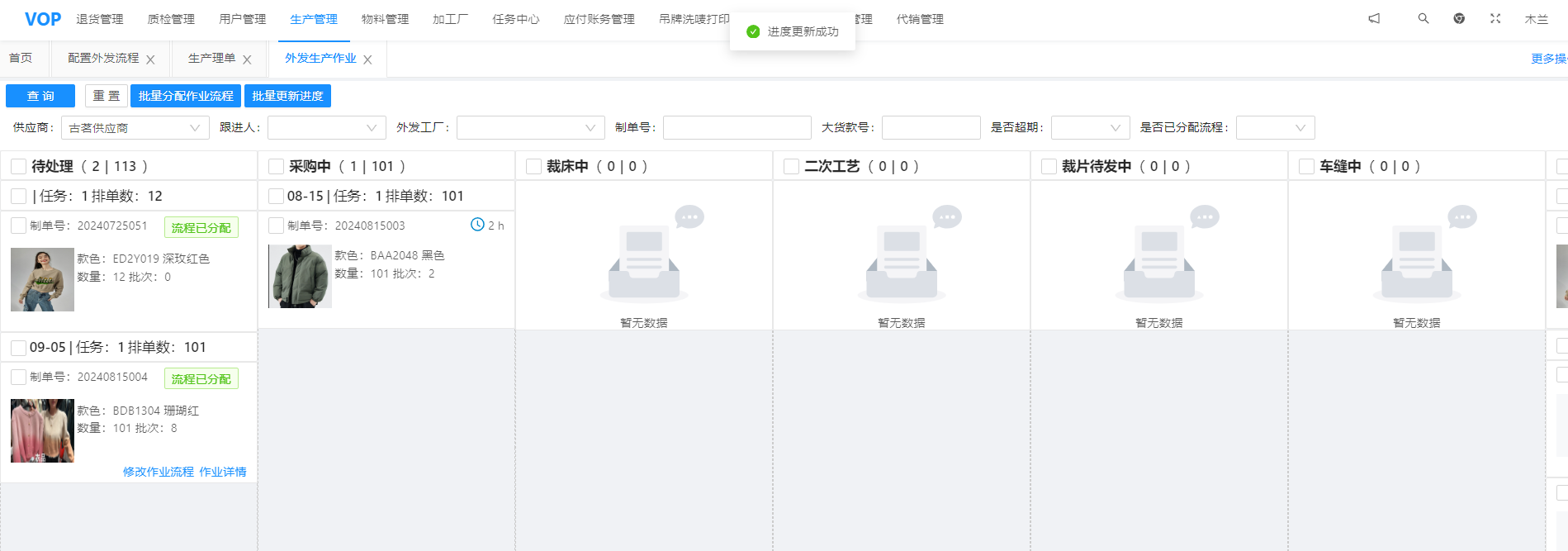
Task: Click the 制单号 input field
Action: point(737,128)
